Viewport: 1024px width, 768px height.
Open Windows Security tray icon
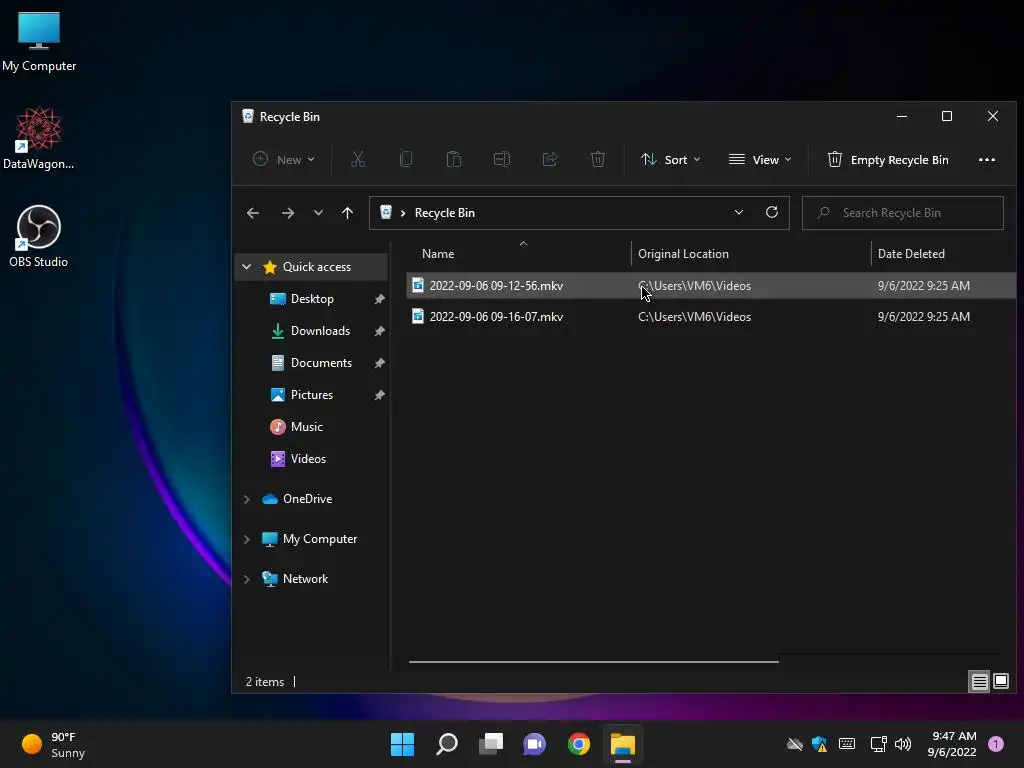click(820, 744)
